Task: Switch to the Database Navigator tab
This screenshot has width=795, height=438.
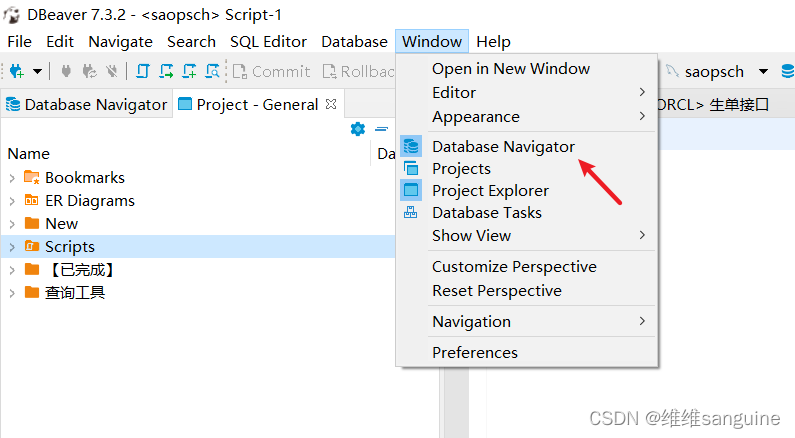Action: 86,104
